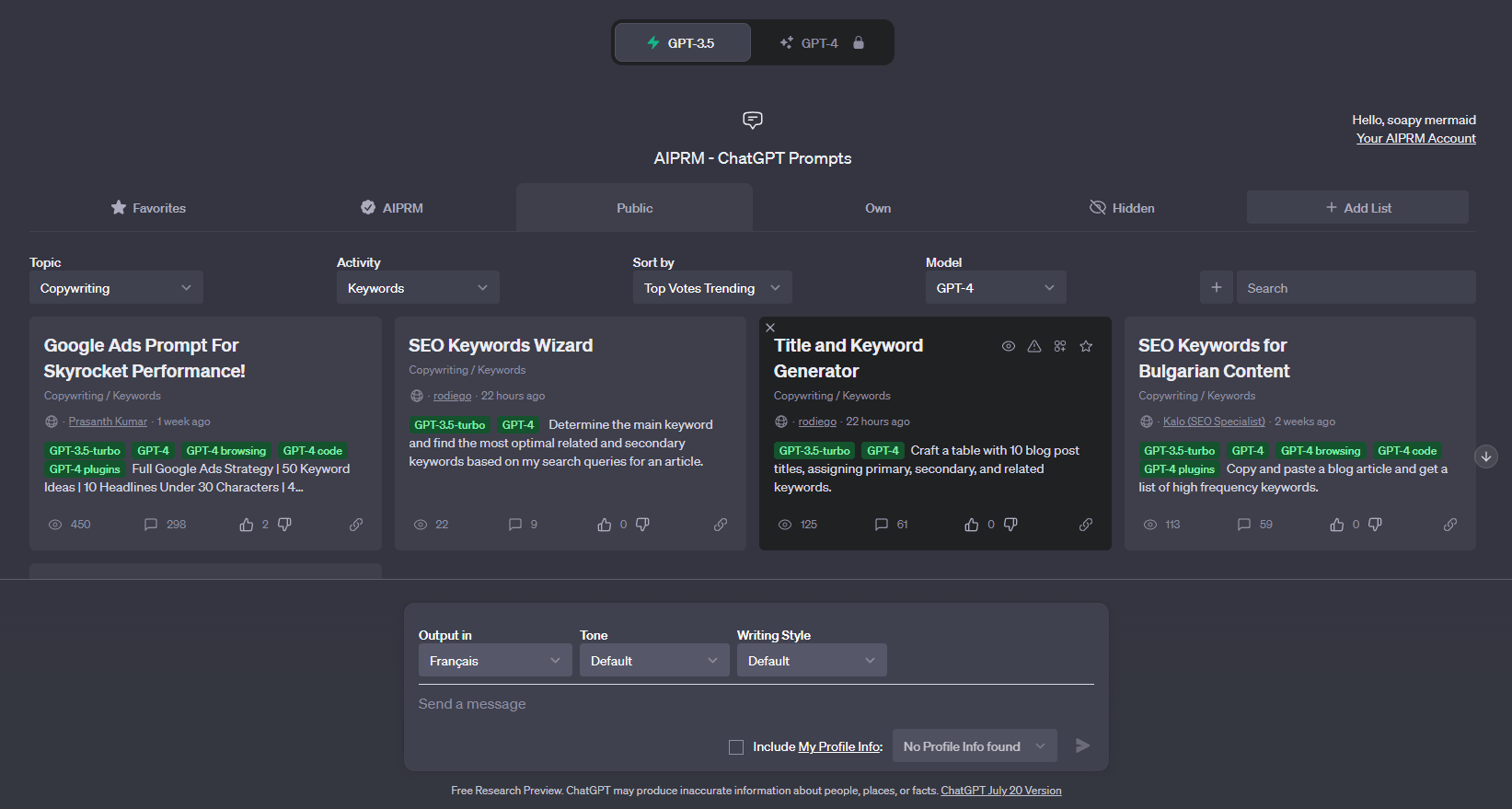Switch to AIPRM tab

(x=392, y=208)
